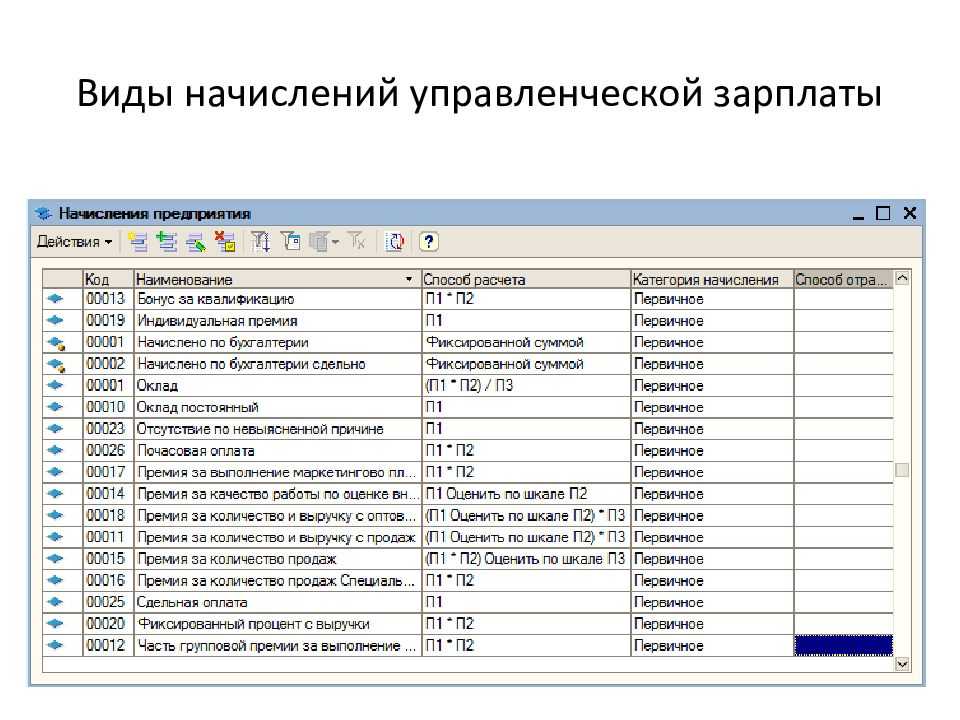Select Фиксированный процент с выручки cell
This screenshot has width=960, height=720.
[x=277, y=624]
